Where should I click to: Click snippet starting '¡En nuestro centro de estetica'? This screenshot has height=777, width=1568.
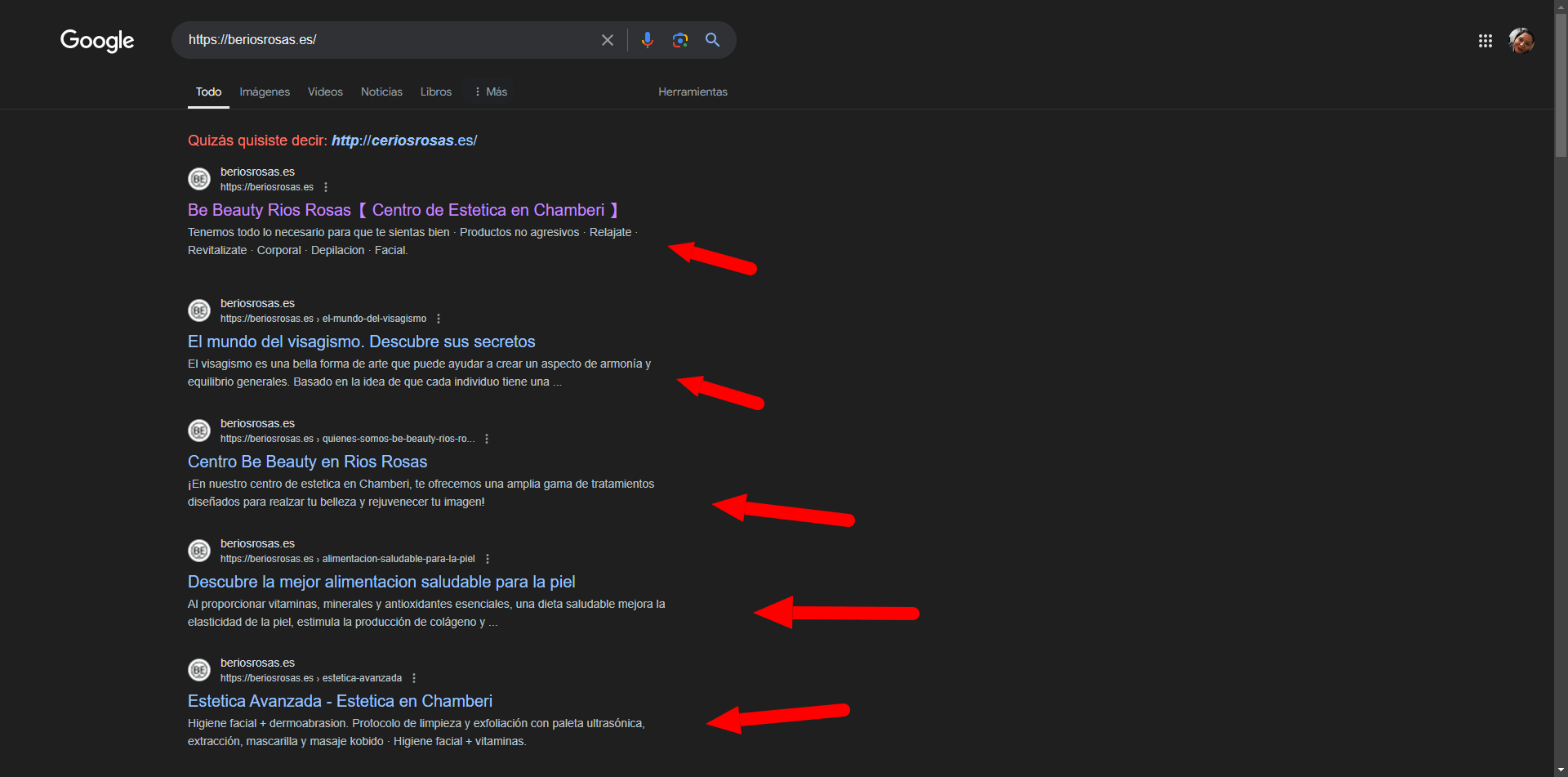coord(421,493)
